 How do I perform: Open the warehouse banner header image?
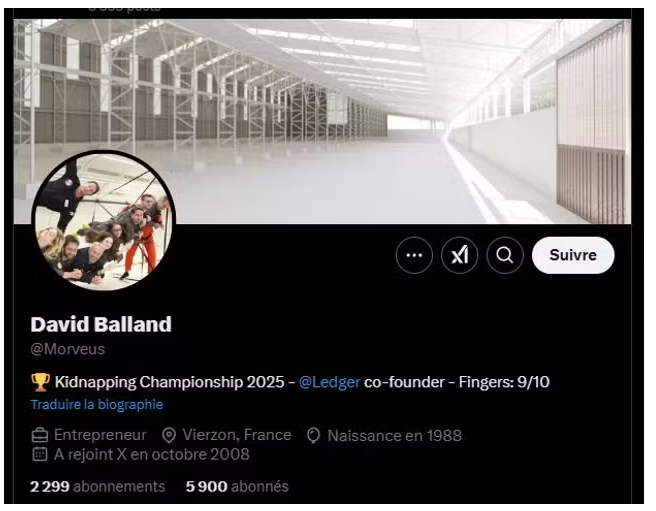pyautogui.click(x=322, y=121)
